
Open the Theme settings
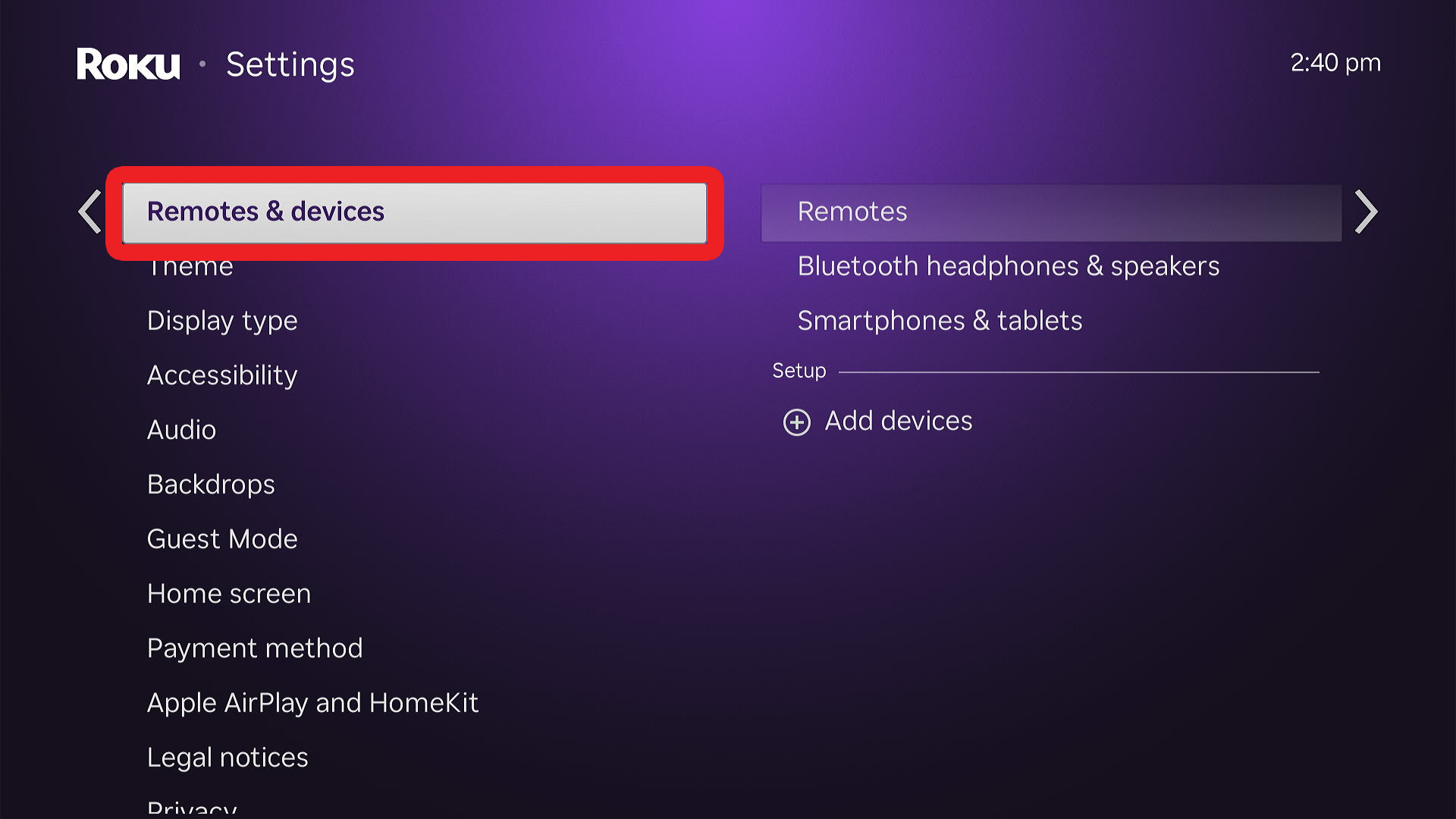[190, 268]
